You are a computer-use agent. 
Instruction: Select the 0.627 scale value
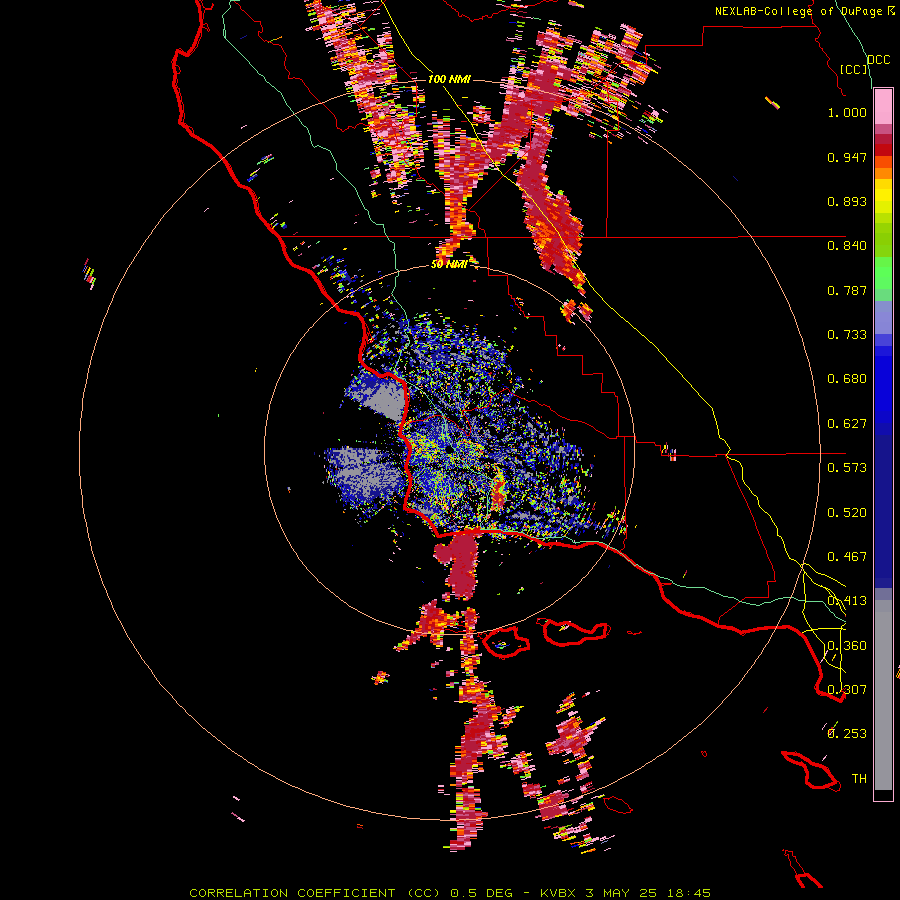coord(847,424)
